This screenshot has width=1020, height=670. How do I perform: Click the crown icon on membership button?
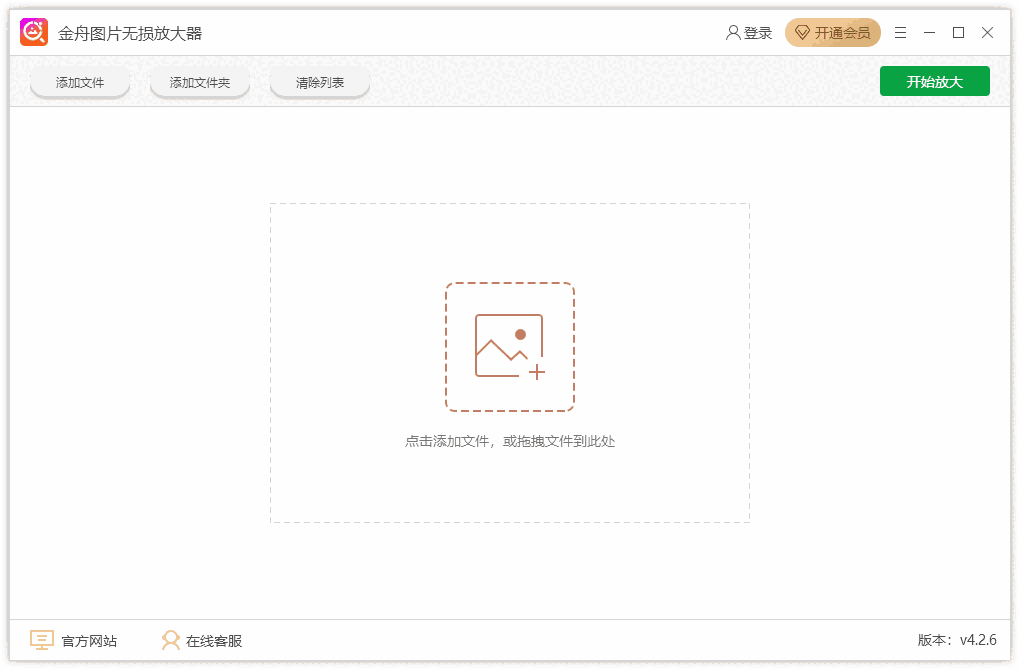[802, 32]
